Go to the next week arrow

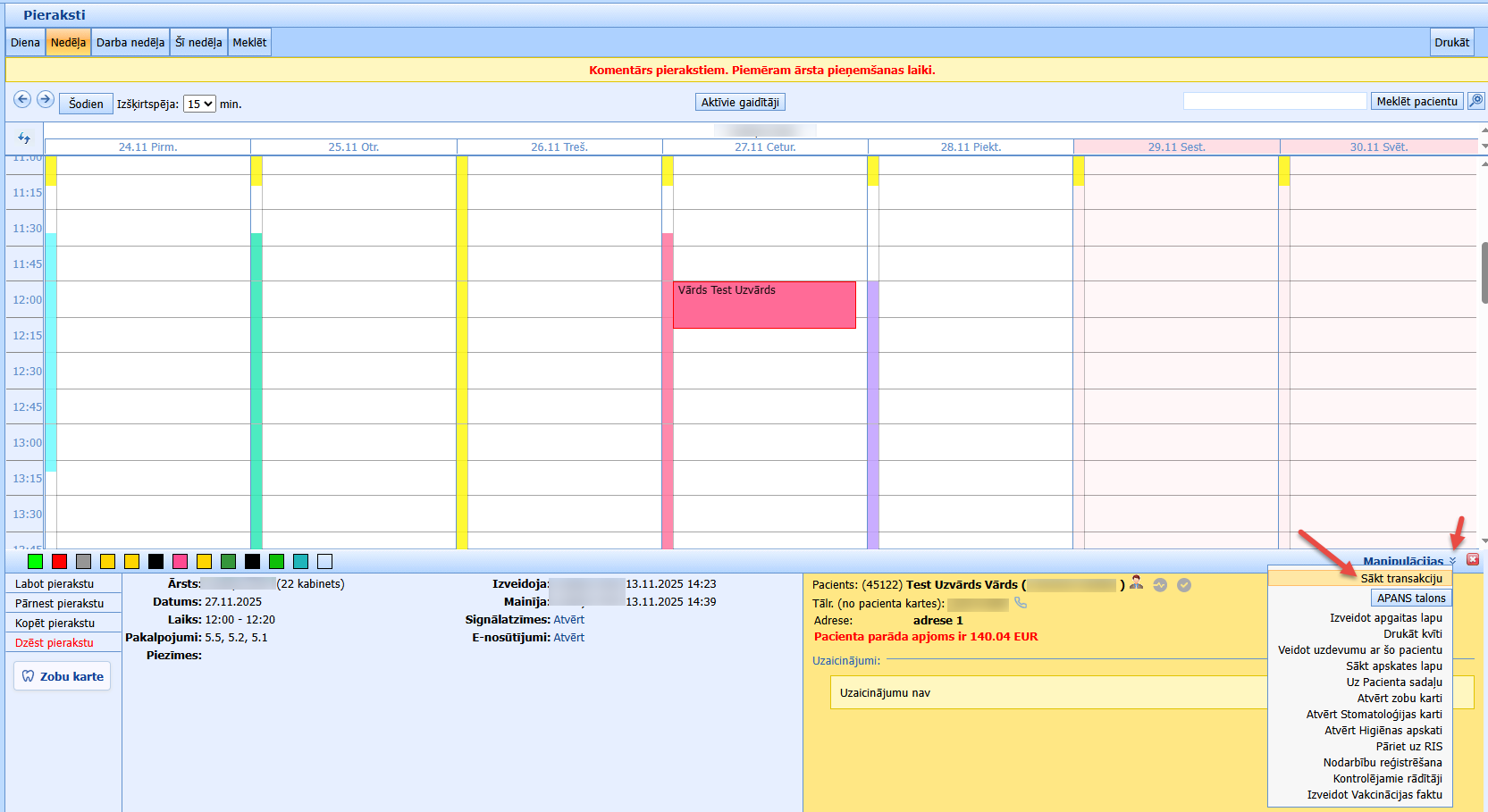(x=46, y=99)
